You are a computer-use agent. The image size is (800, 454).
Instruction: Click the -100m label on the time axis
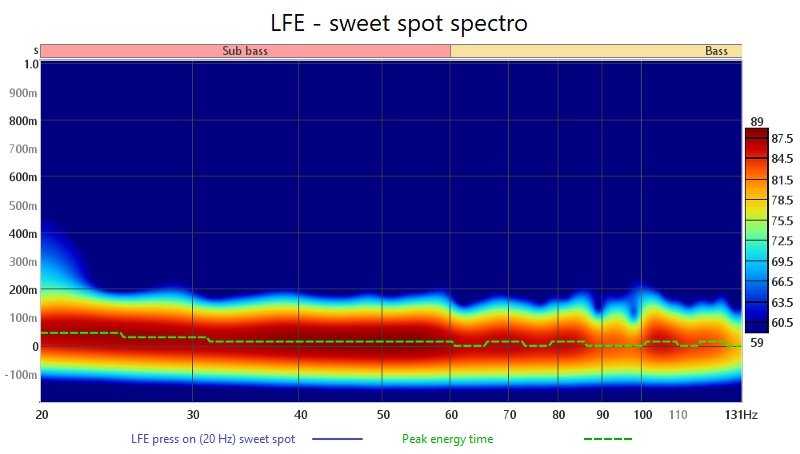22,375
